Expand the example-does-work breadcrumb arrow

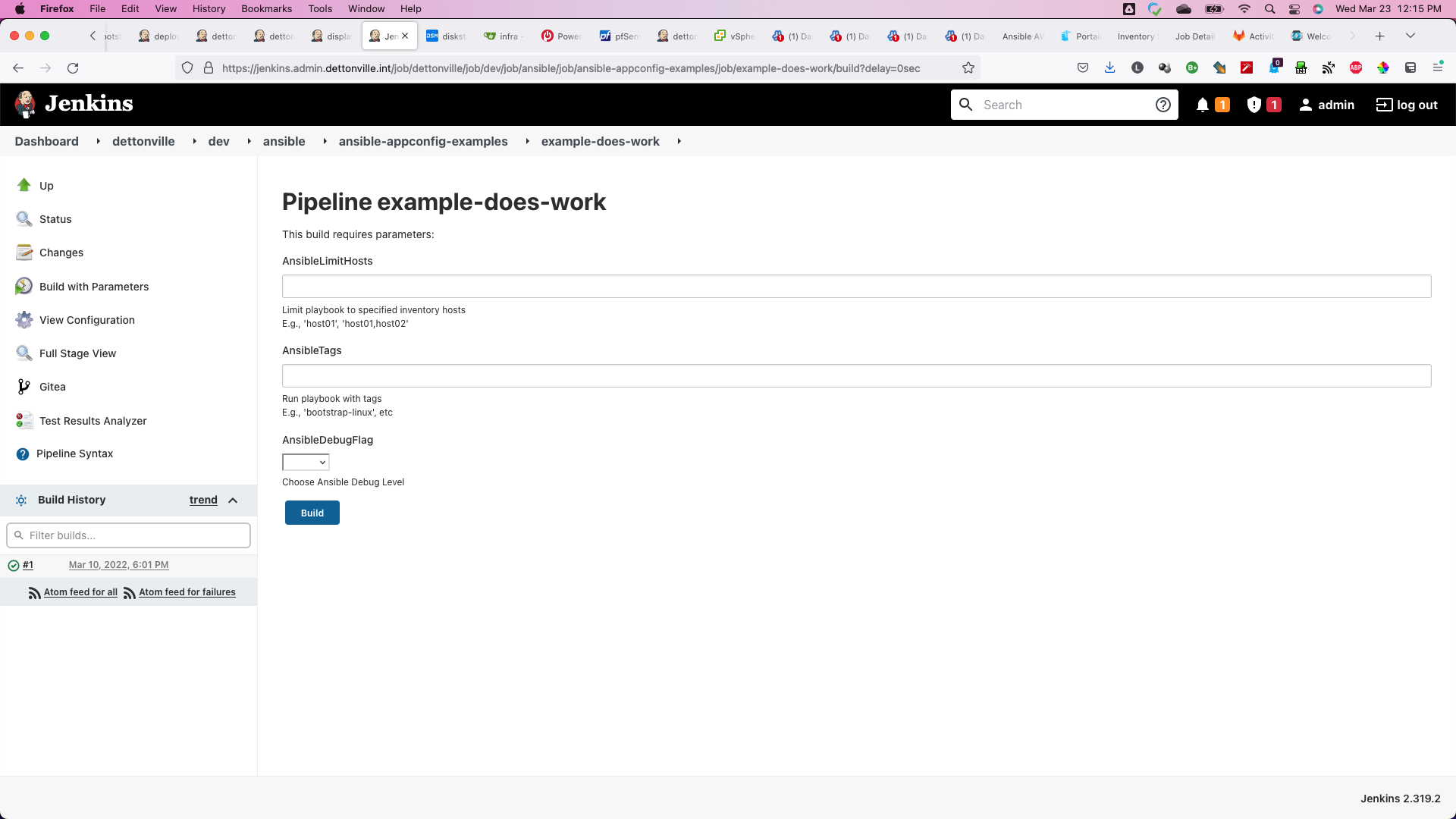click(679, 141)
